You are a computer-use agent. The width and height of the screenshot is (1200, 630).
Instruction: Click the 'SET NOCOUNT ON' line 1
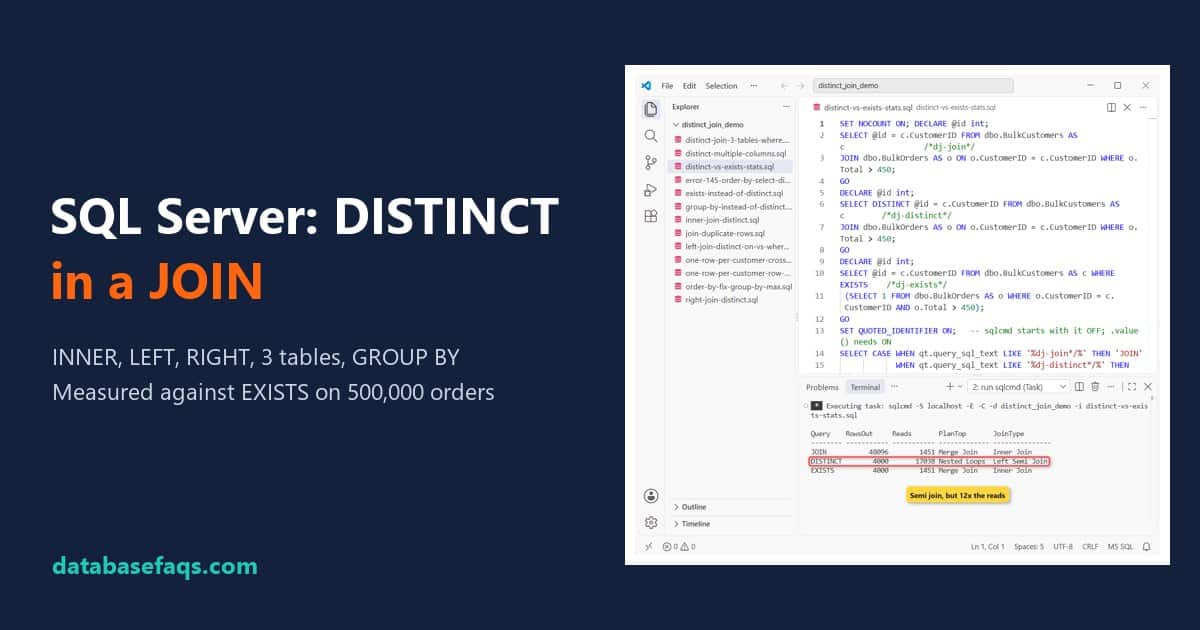click(x=915, y=123)
